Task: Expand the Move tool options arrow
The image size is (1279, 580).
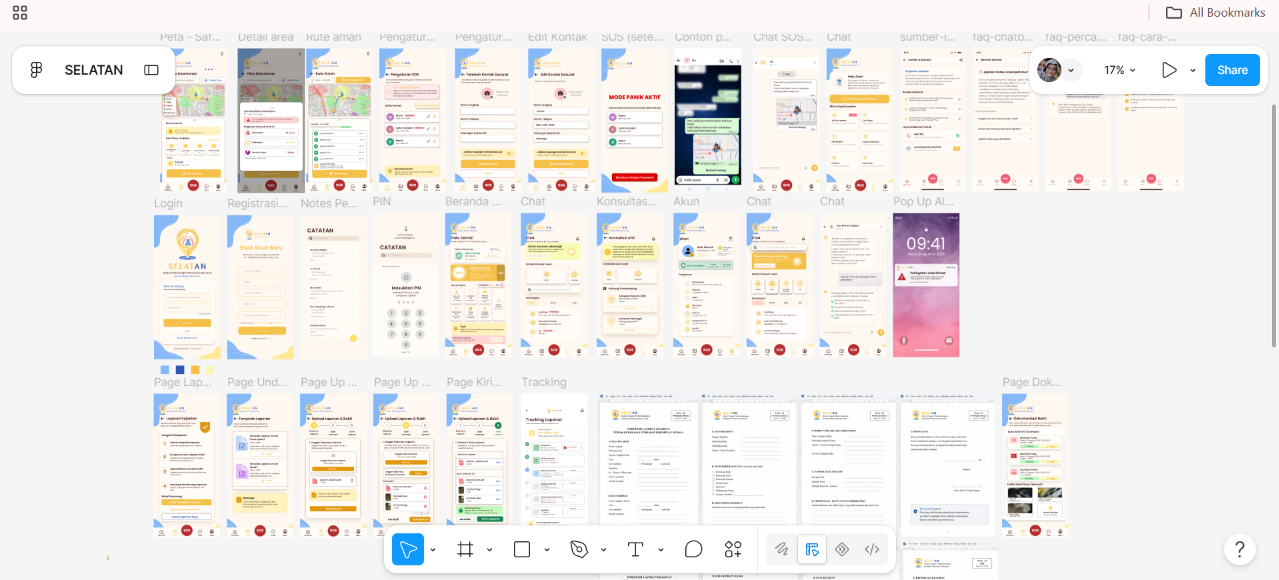Action: click(433, 550)
